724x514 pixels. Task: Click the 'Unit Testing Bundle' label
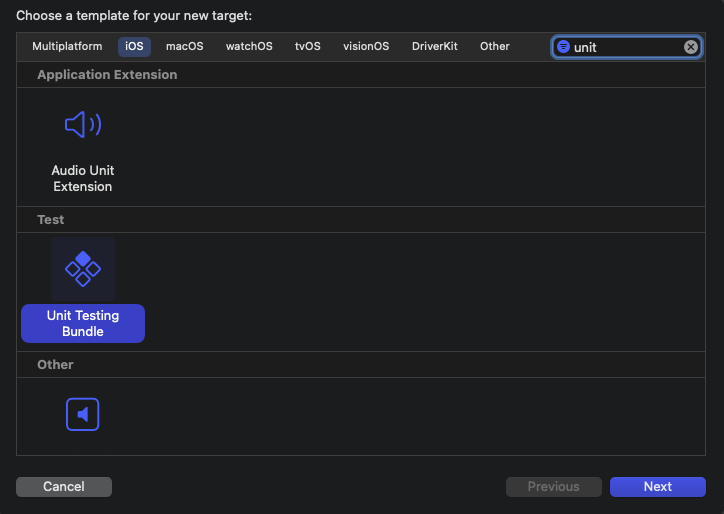click(83, 323)
